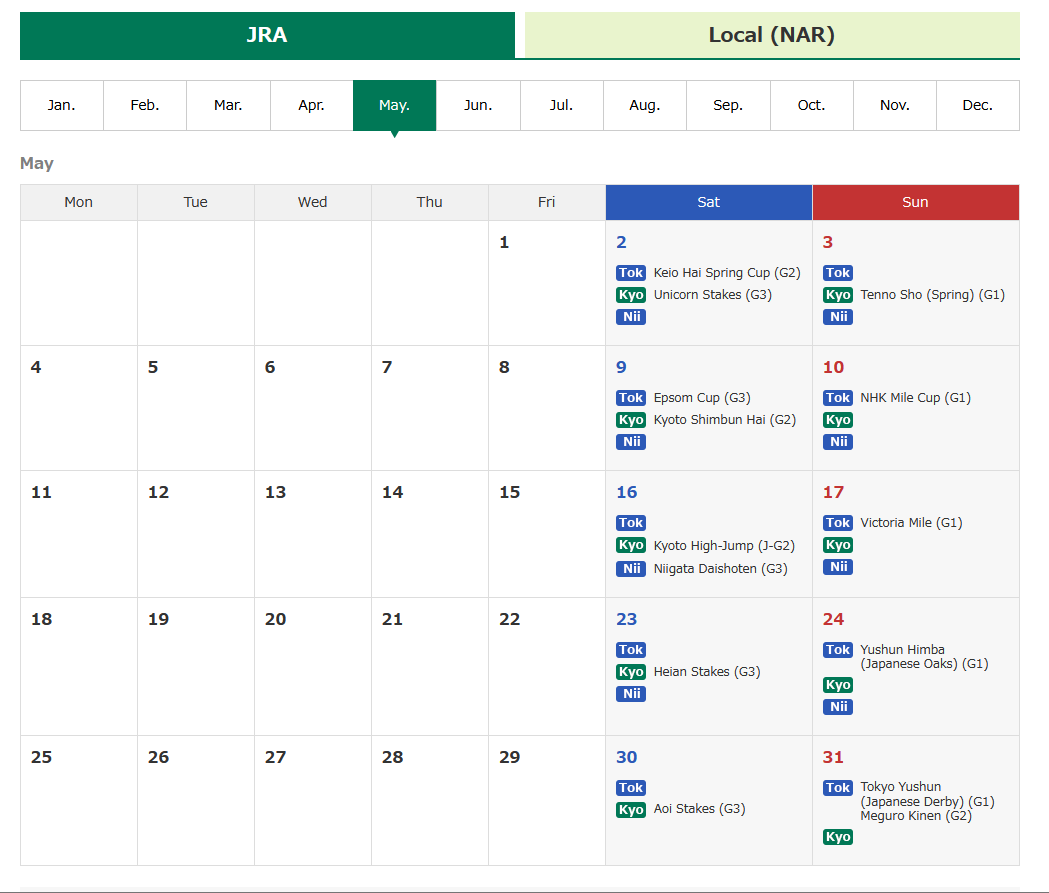Click Tok badge on May 17
Screen dimensions: 1049x893
838,523
